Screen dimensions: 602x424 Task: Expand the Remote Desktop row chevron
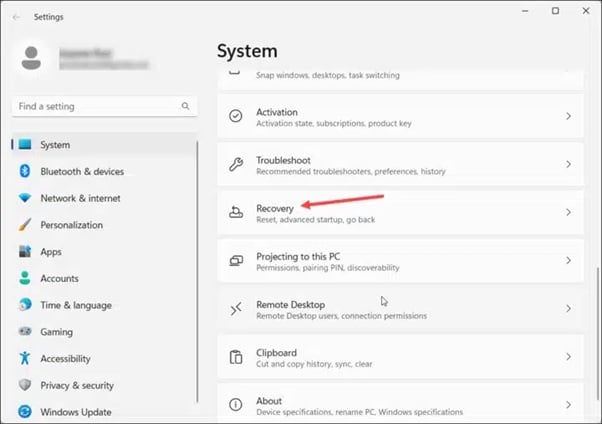pyautogui.click(x=569, y=308)
